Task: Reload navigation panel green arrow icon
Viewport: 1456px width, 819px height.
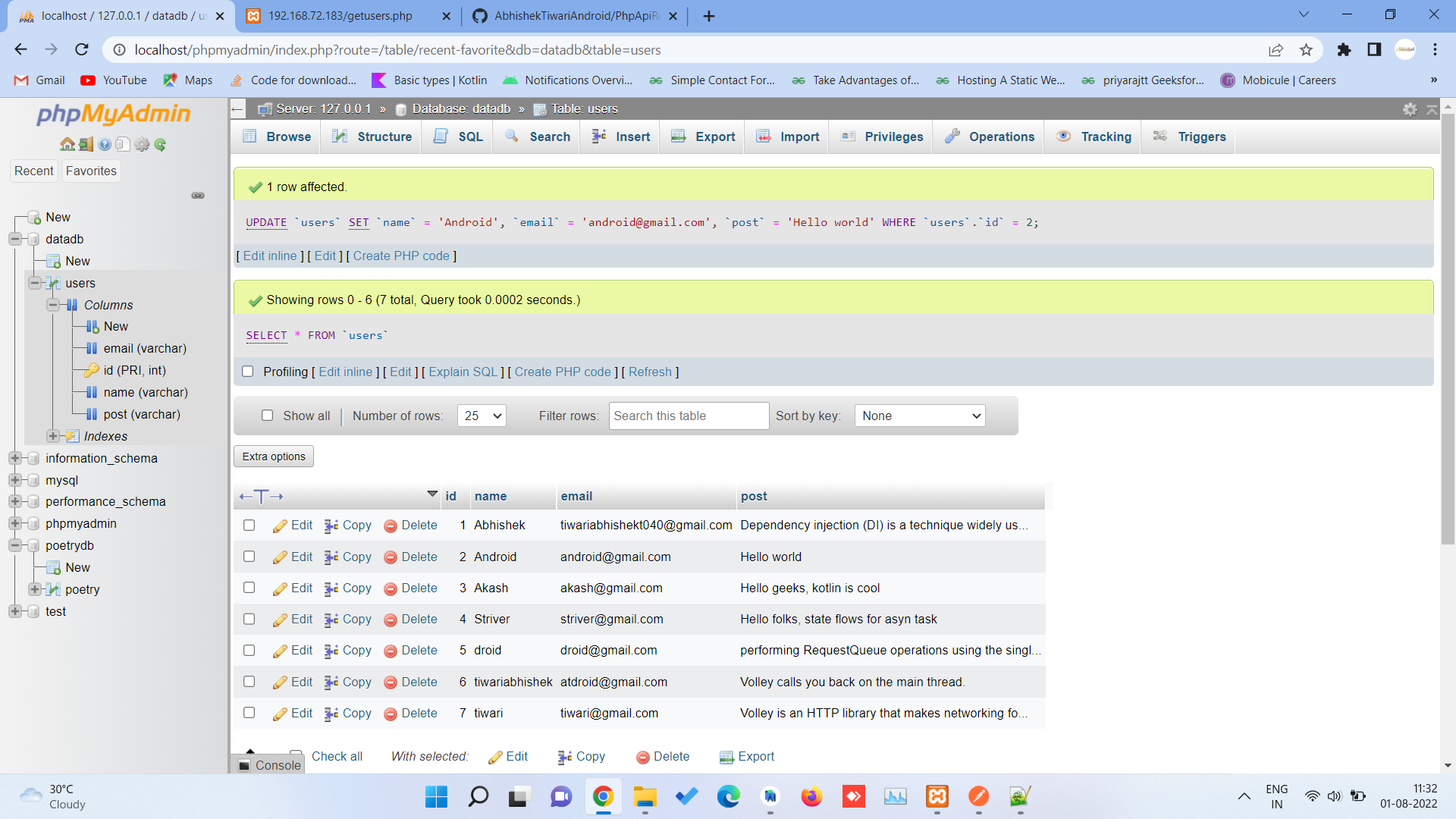Action: (x=160, y=144)
